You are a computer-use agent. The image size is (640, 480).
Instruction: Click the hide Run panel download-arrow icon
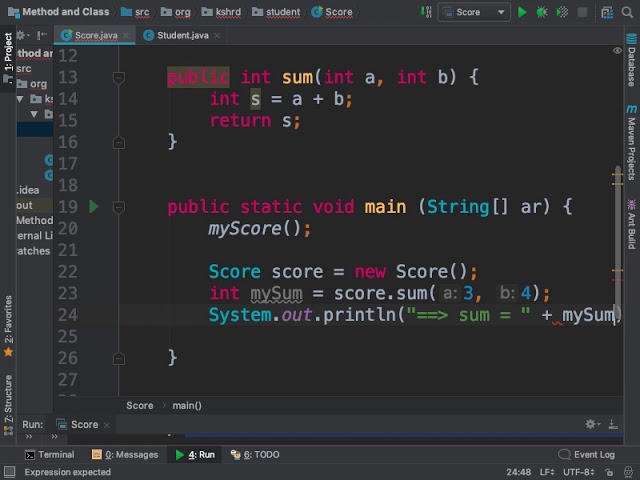[x=613, y=424]
